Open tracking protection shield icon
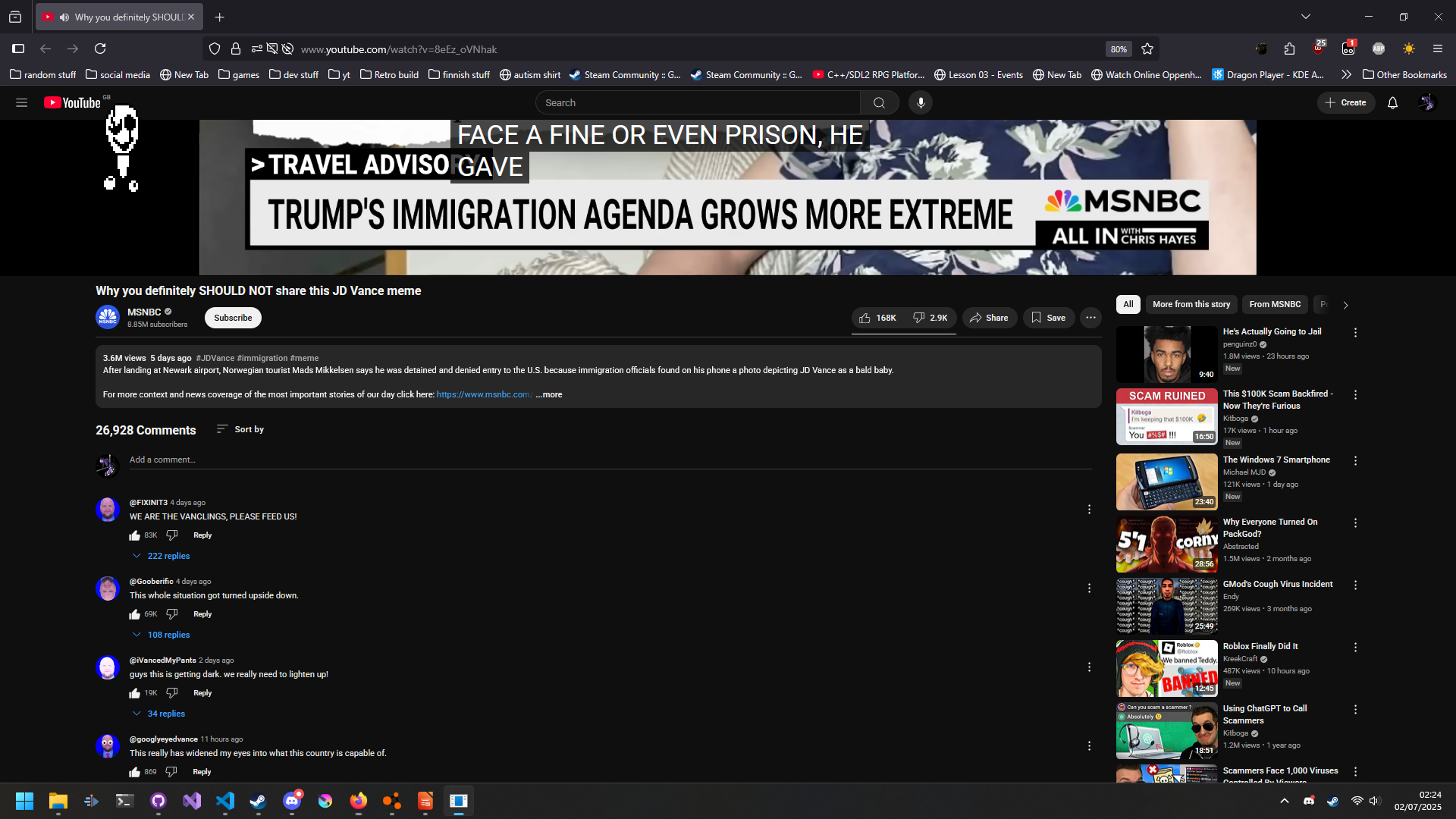Viewport: 1456px width, 819px height. tap(215, 49)
